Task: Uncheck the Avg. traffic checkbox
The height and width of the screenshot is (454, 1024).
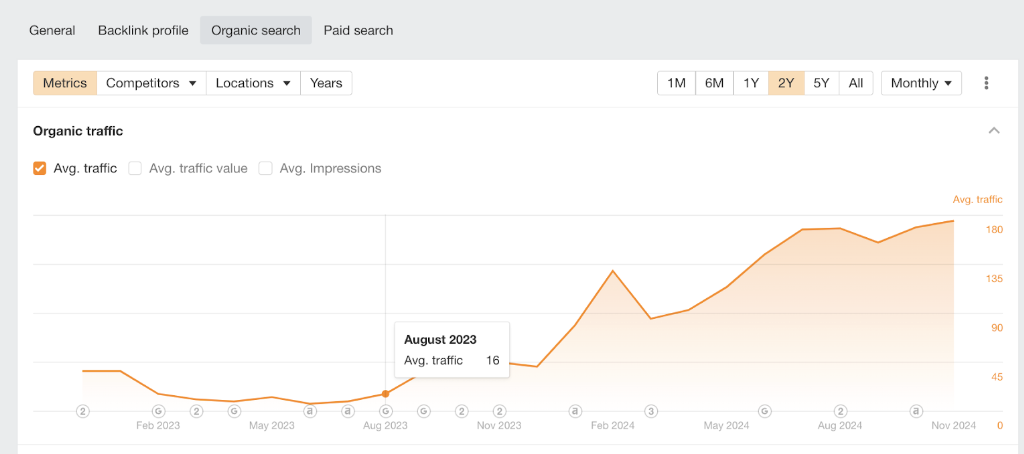Action: coord(40,168)
